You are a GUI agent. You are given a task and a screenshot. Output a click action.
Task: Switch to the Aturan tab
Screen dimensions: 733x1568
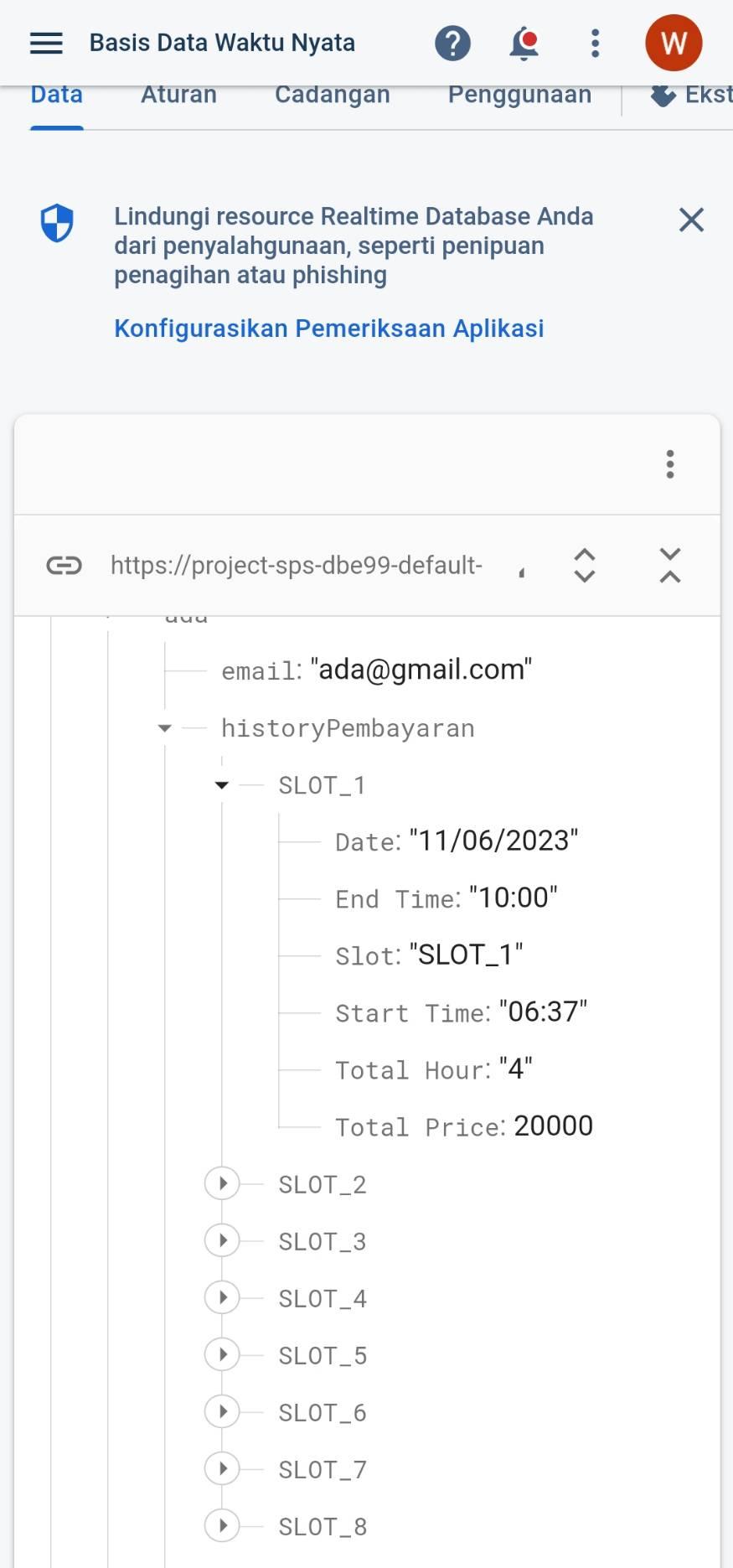178,96
